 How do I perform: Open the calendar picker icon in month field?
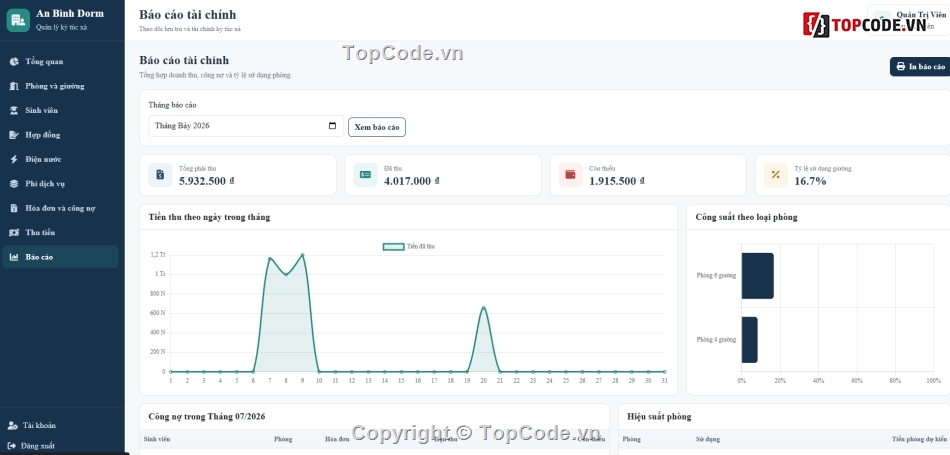point(332,126)
